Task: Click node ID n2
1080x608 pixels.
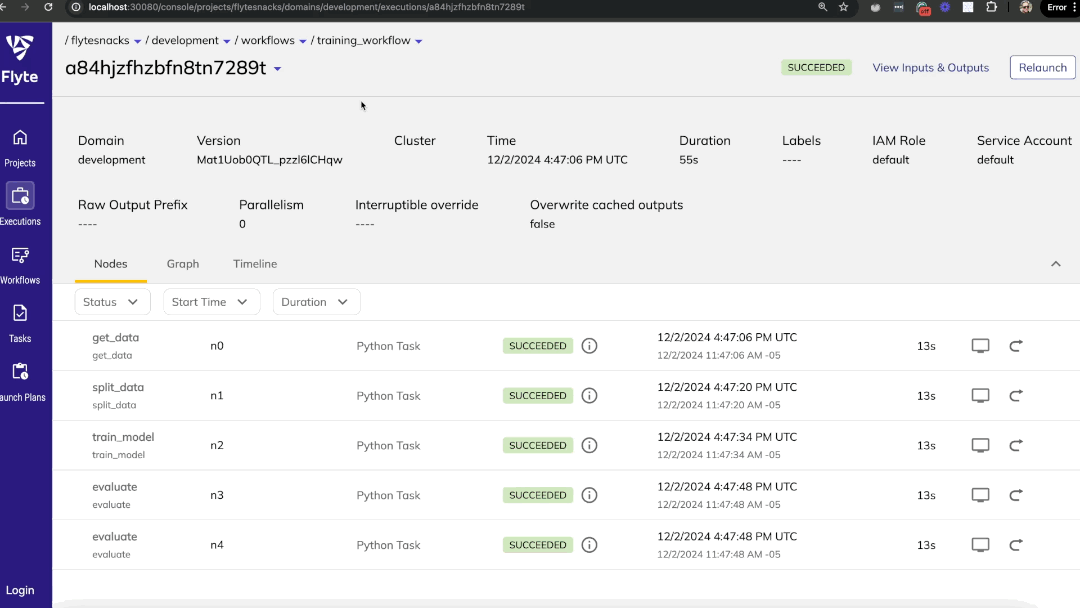Action: [217, 445]
